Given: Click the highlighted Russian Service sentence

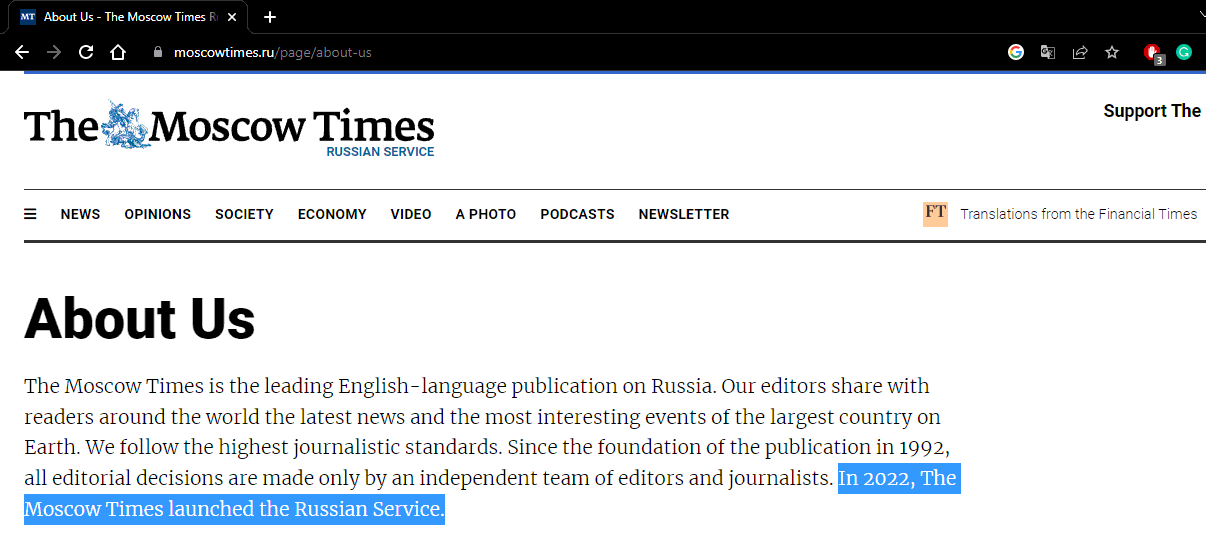Looking at the screenshot, I should pyautogui.click(x=491, y=493).
